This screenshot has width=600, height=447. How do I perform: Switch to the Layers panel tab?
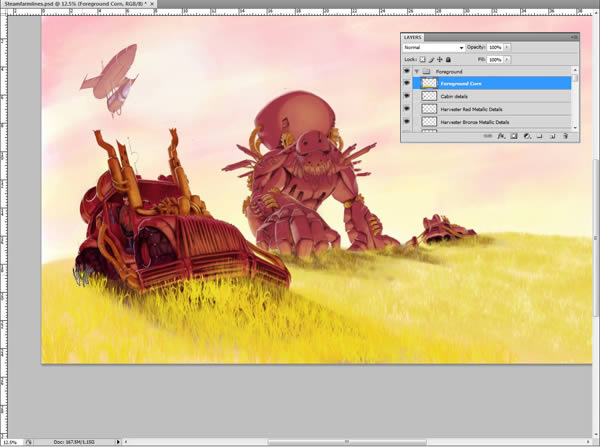click(x=412, y=37)
